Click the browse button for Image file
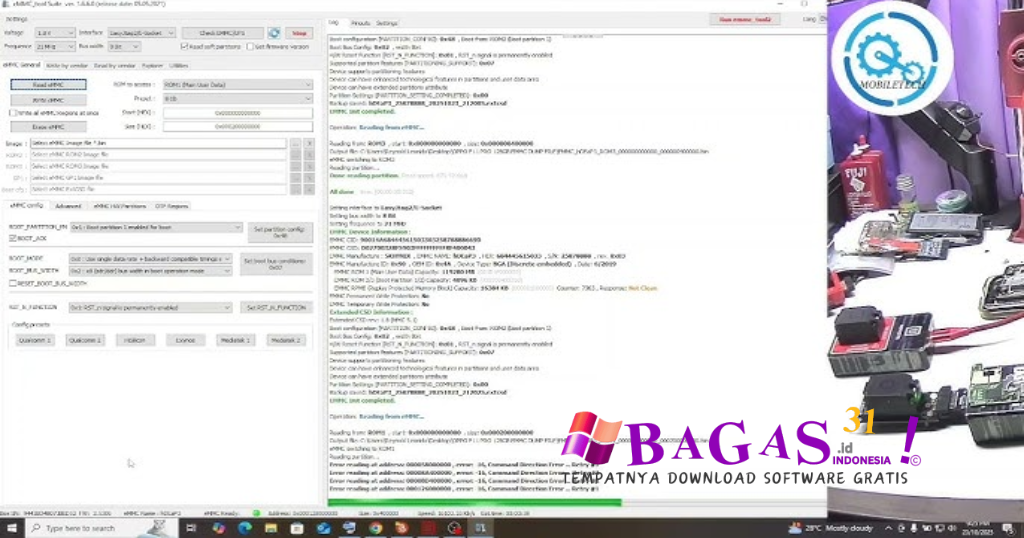1024x538 pixels. pos(296,143)
